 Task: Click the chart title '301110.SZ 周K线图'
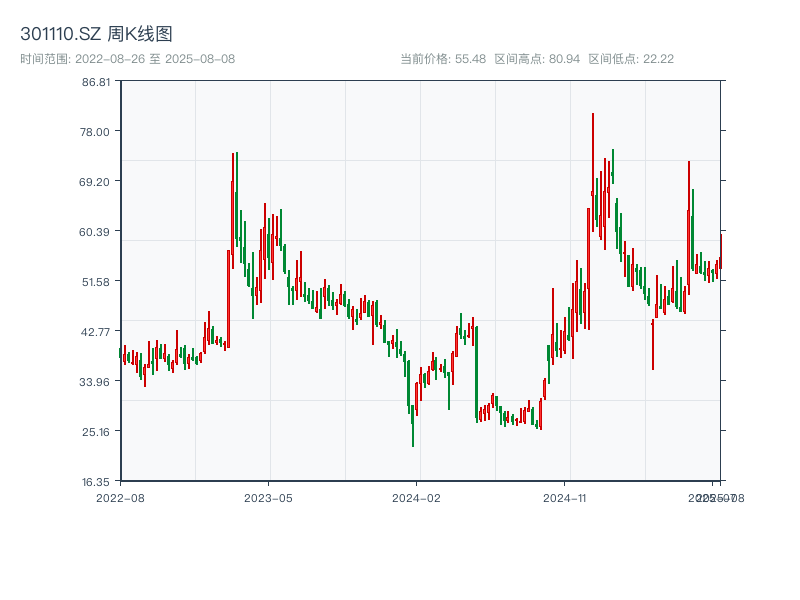click(96, 34)
